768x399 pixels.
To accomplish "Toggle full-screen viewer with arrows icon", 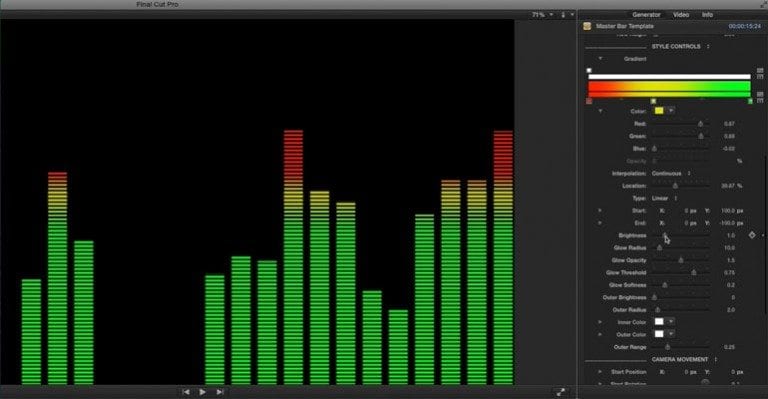I will [x=561, y=392].
